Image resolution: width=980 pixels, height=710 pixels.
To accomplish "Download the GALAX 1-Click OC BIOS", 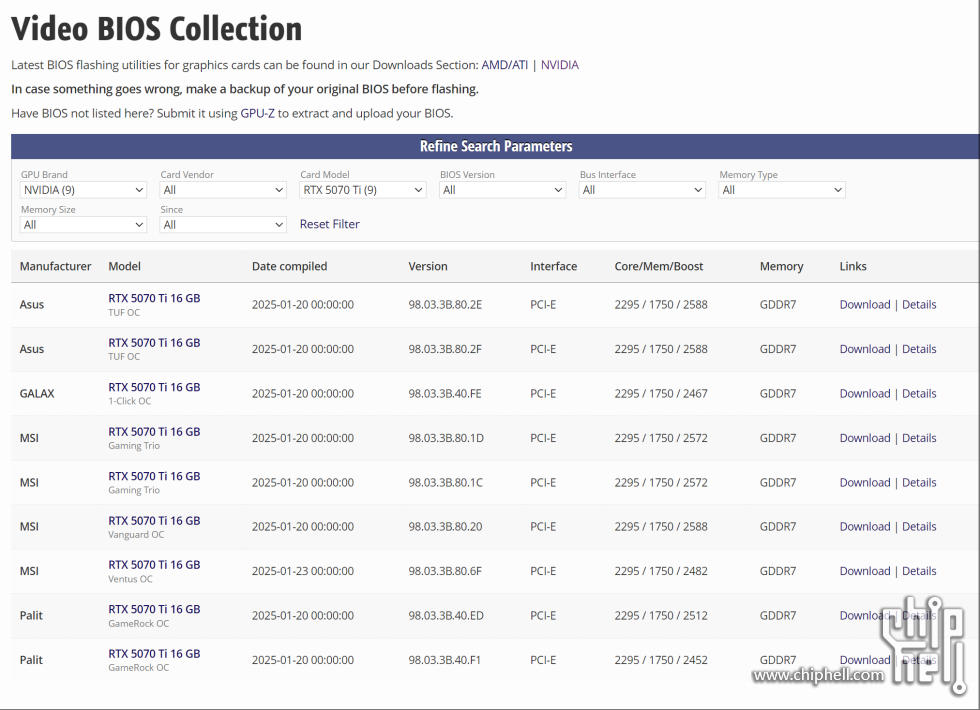I will [x=864, y=393].
